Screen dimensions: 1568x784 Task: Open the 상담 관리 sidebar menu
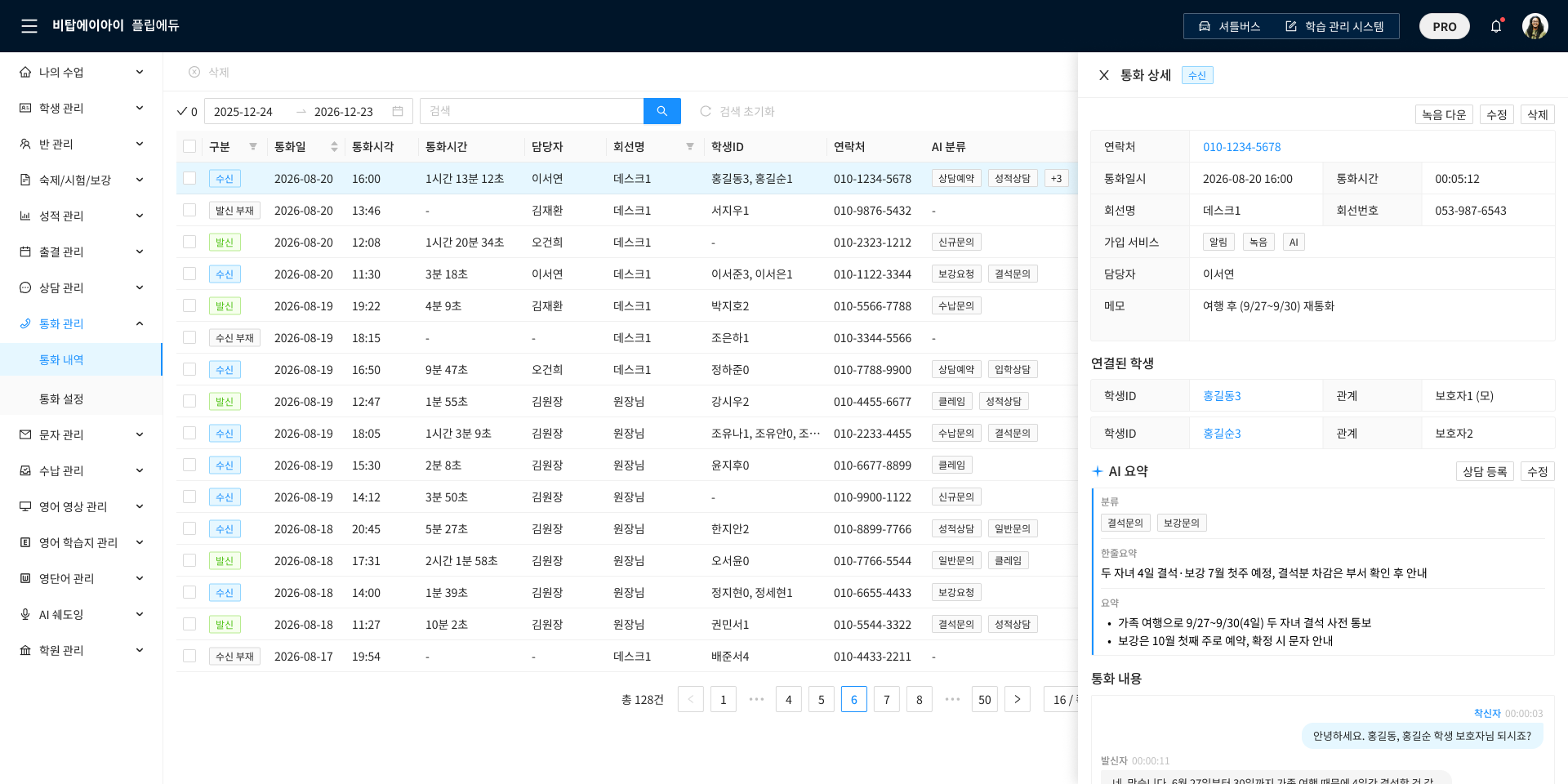81,287
